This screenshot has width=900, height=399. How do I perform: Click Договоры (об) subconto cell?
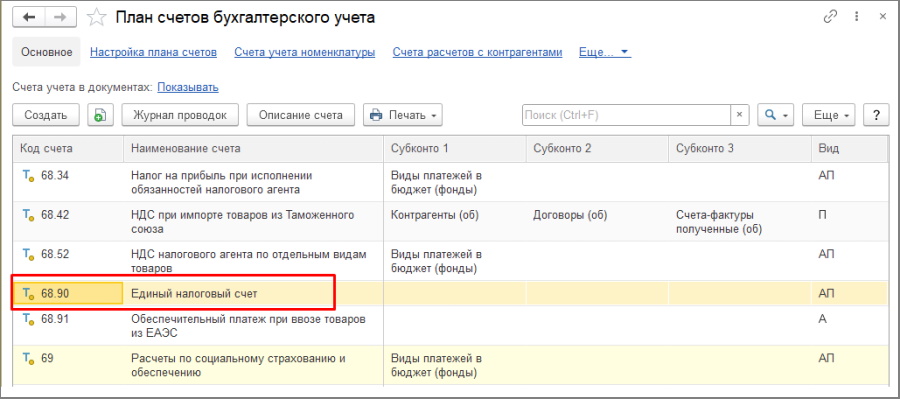(x=598, y=222)
